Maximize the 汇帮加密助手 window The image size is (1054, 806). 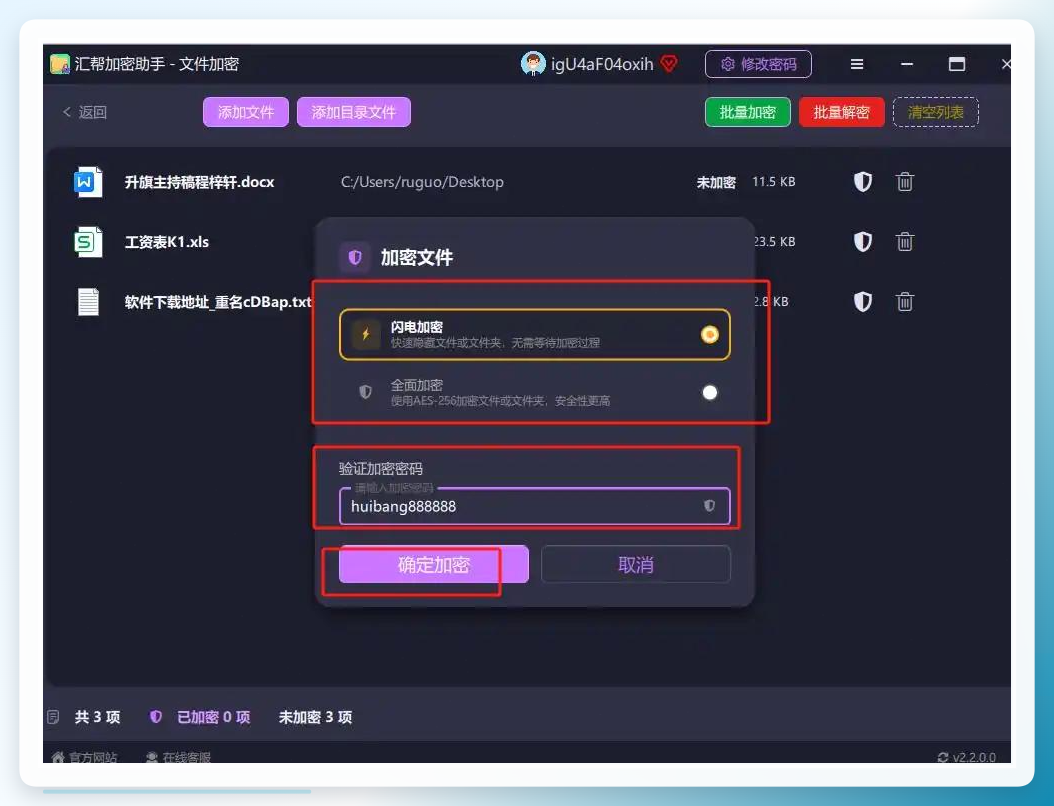tap(957, 64)
